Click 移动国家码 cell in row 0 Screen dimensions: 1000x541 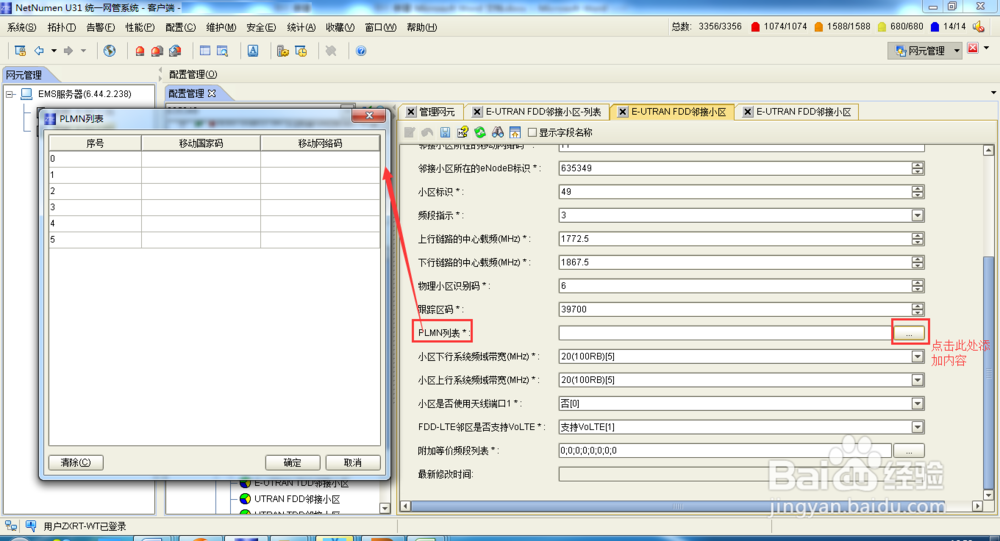[201, 158]
